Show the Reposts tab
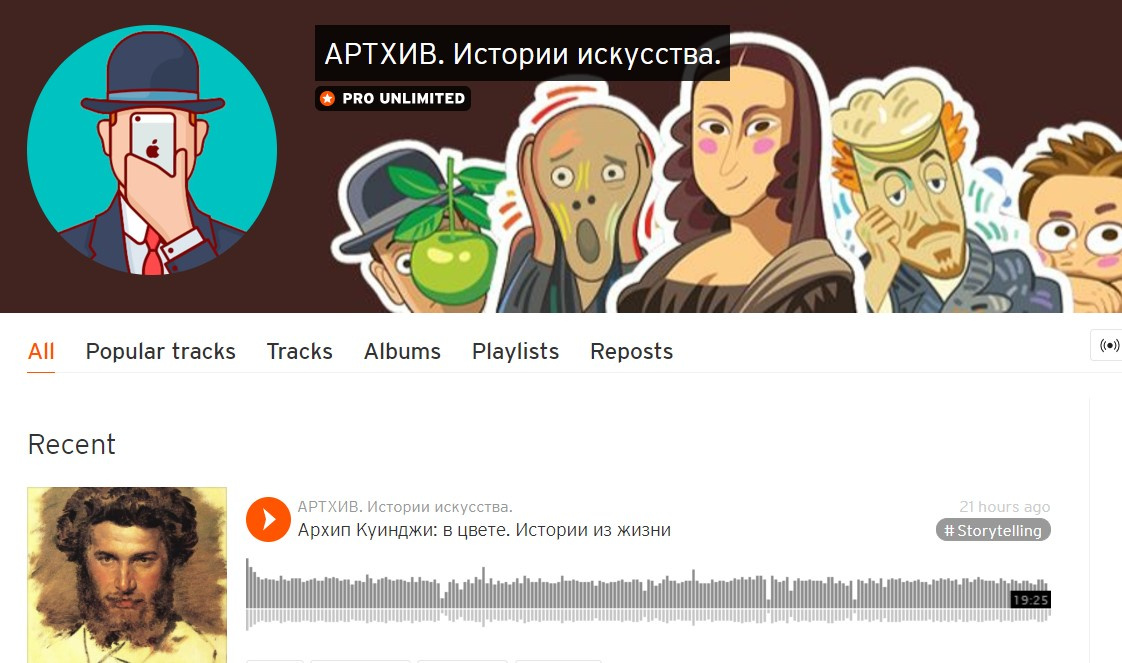 pos(631,351)
